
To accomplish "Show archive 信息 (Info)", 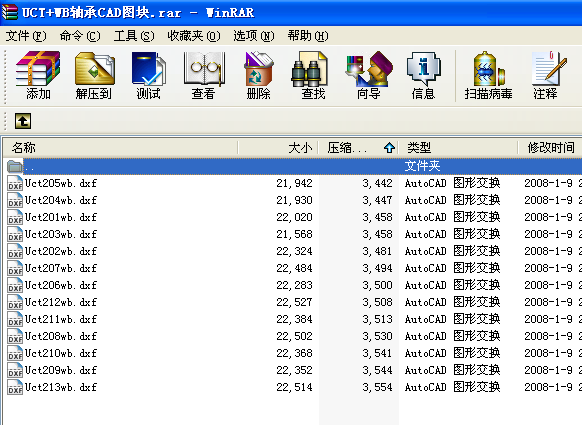I will [423, 75].
